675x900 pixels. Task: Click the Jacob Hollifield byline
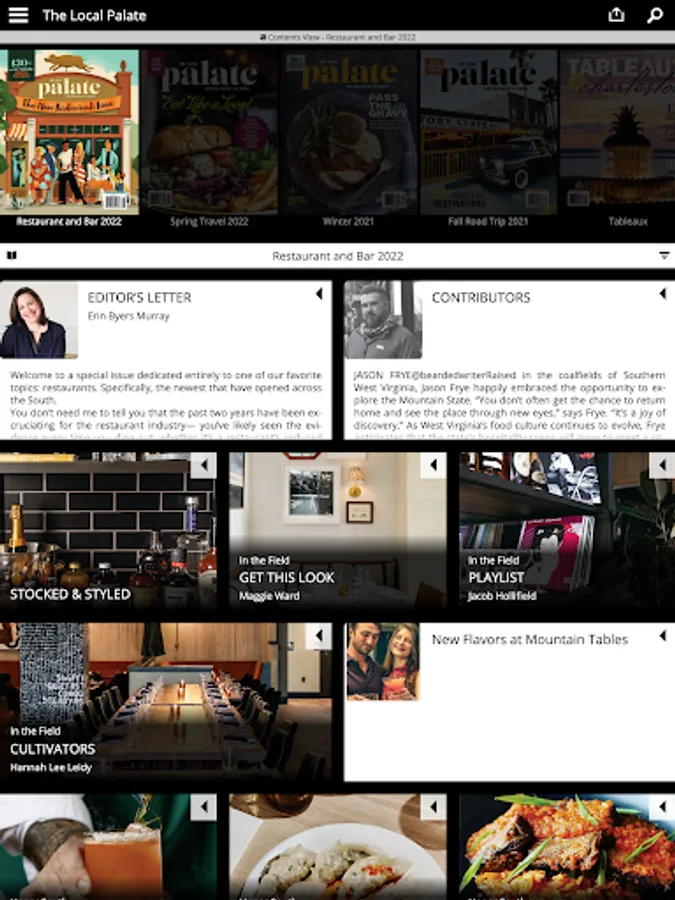point(502,596)
